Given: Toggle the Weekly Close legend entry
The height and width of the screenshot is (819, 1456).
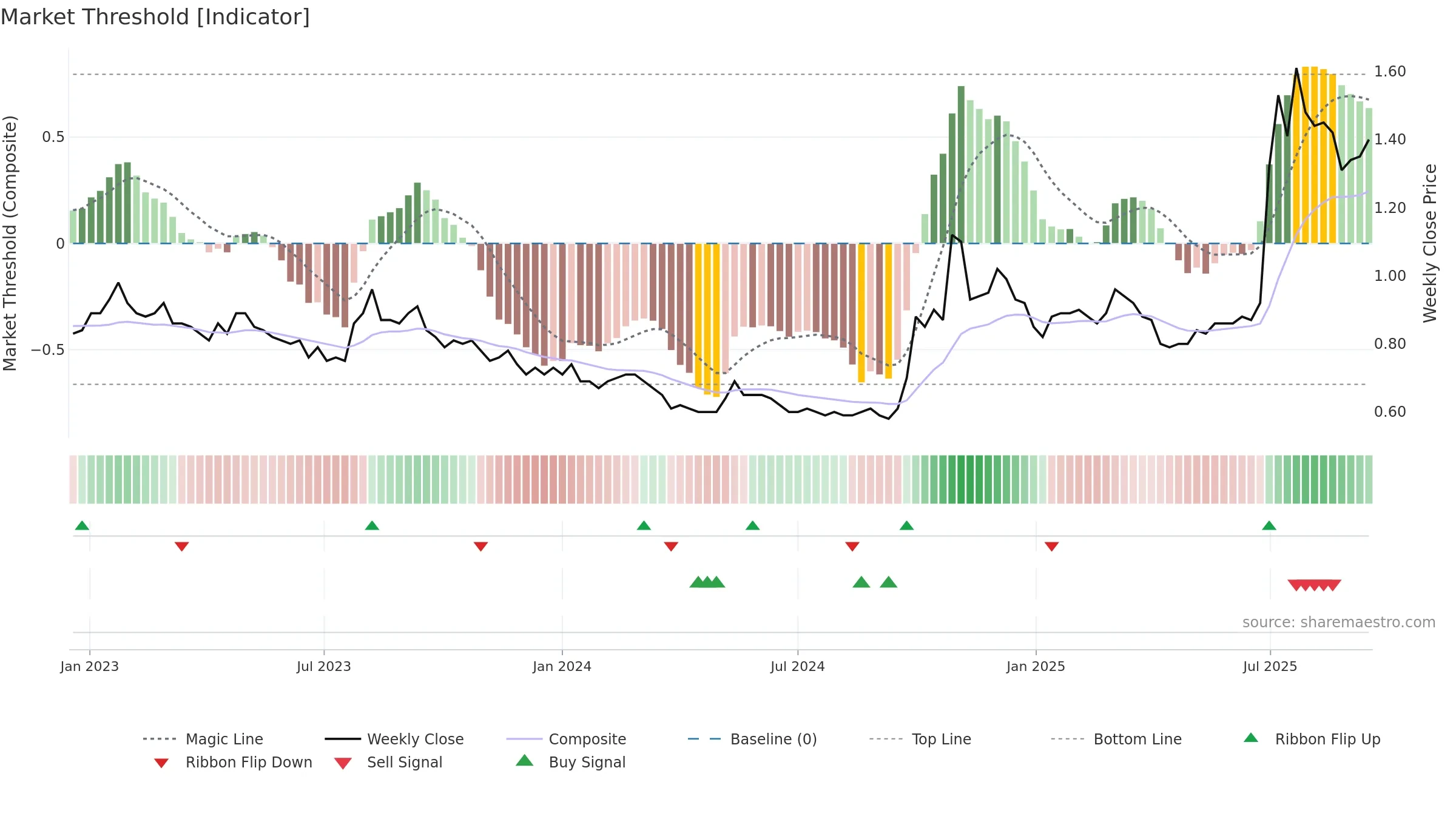Looking at the screenshot, I should (394, 739).
